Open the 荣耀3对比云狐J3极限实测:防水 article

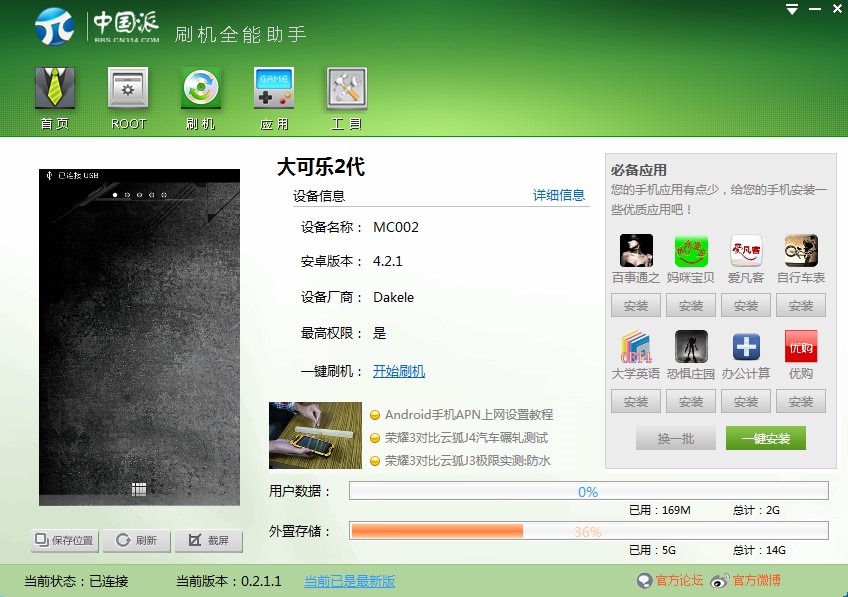coord(467,461)
